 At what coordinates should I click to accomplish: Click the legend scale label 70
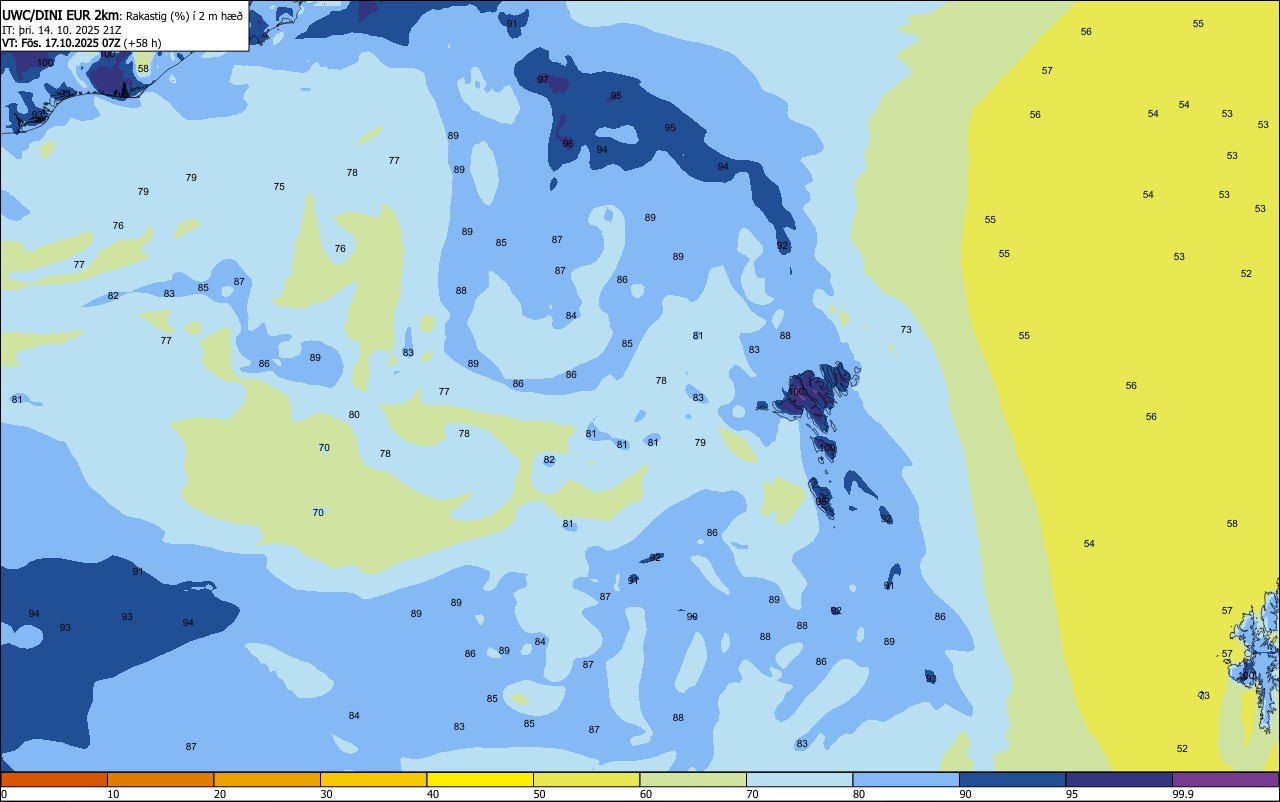(752, 794)
